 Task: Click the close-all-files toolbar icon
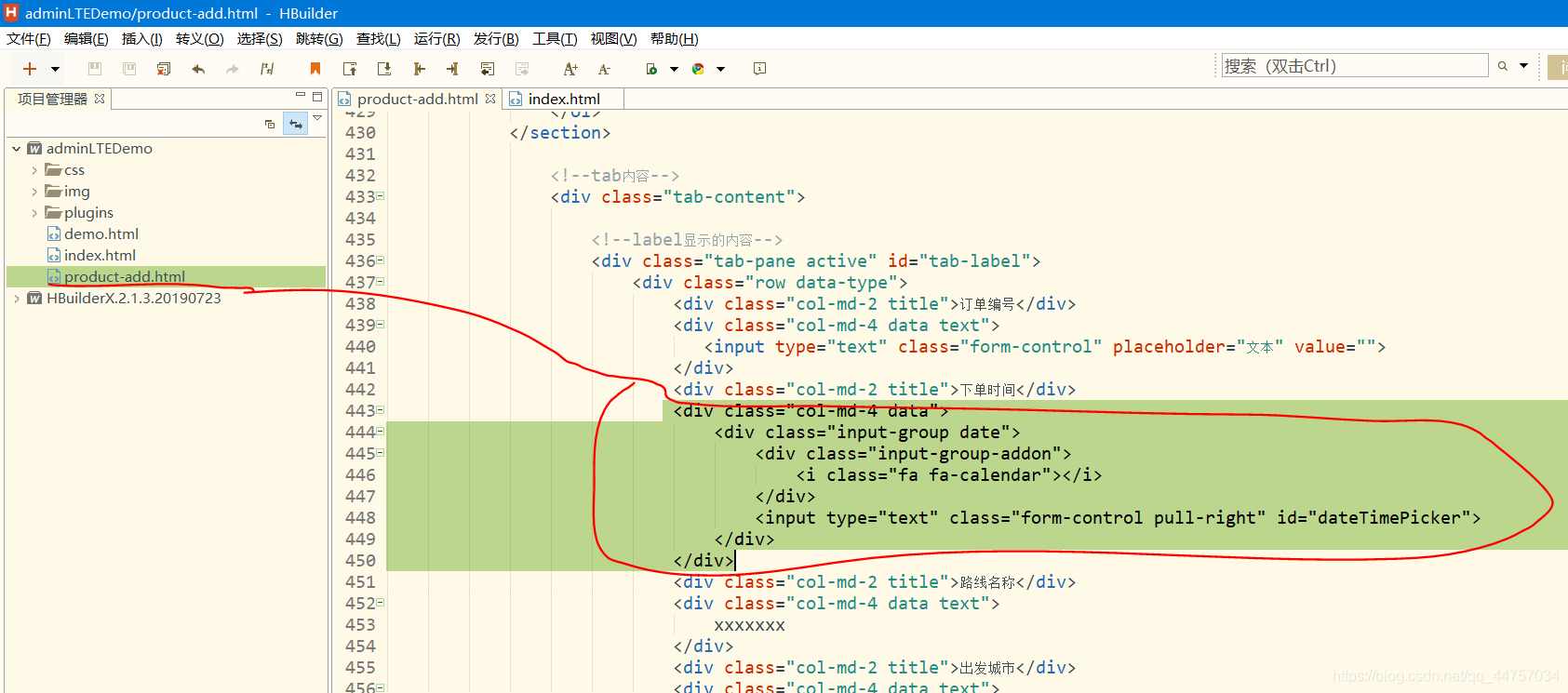click(164, 69)
